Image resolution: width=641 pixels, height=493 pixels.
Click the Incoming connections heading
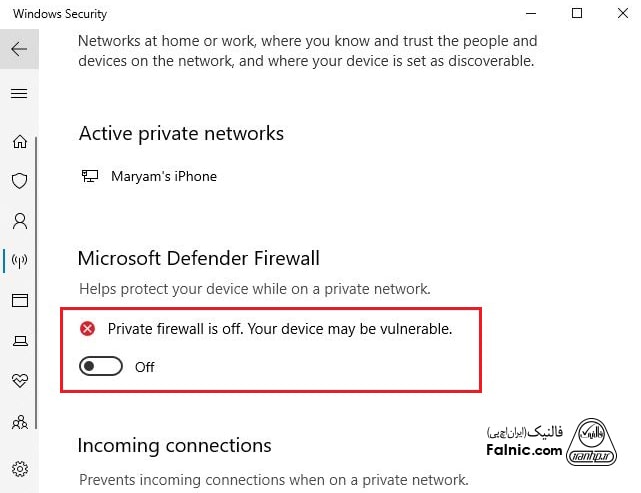(x=174, y=445)
